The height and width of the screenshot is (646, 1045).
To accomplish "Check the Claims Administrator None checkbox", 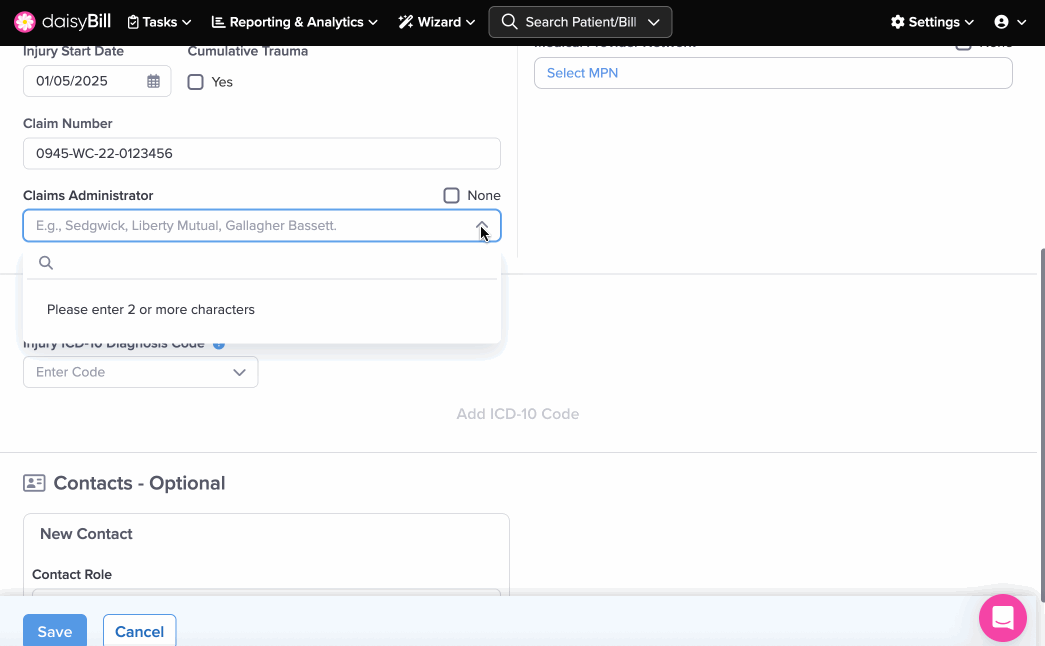I will pos(452,196).
